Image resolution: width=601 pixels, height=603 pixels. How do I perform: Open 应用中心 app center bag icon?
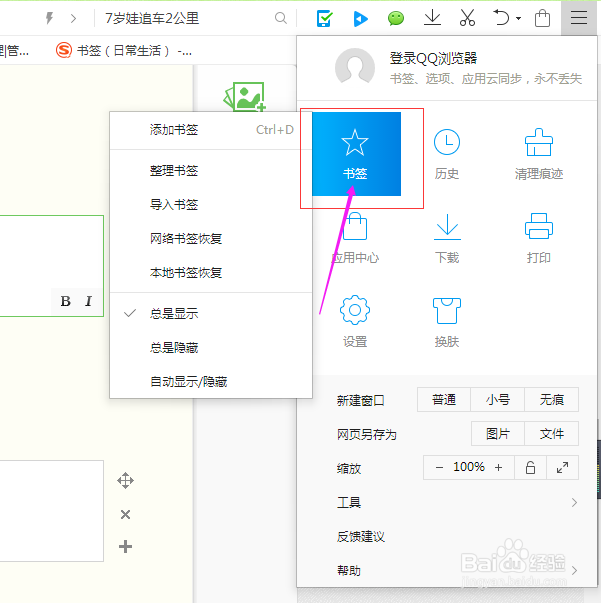tap(355, 238)
